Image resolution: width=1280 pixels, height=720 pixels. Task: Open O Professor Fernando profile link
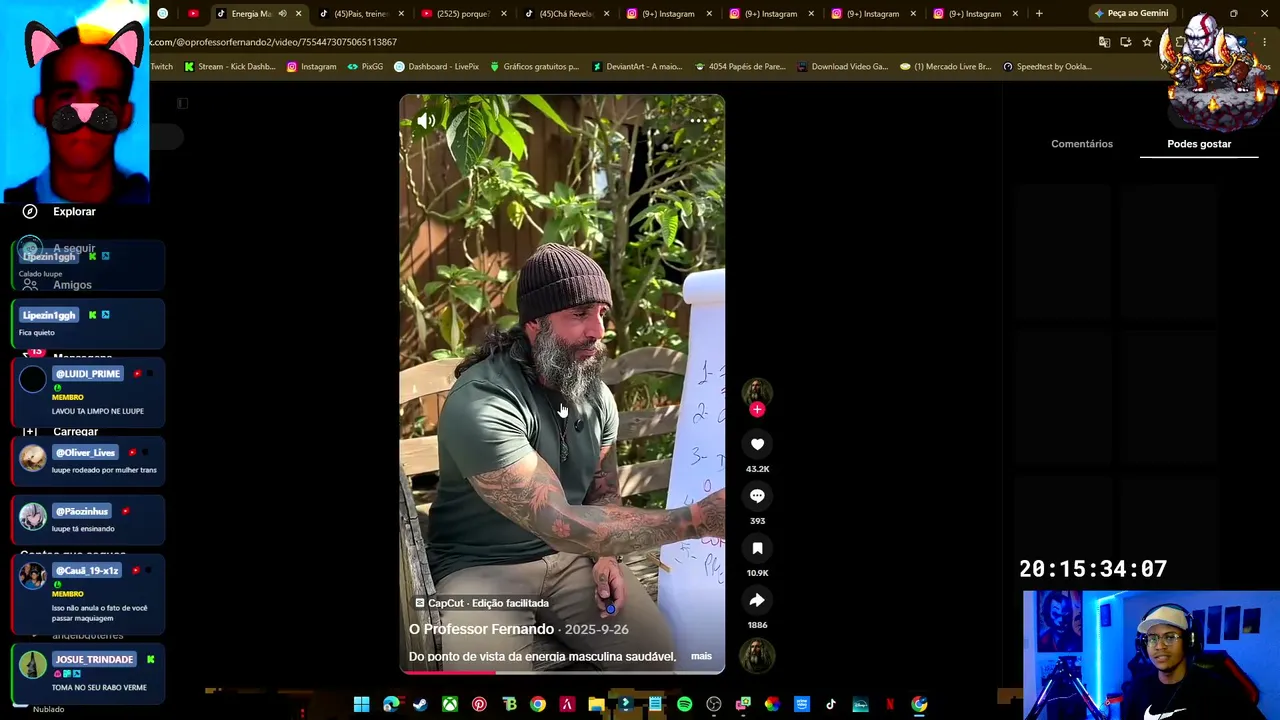point(481,629)
